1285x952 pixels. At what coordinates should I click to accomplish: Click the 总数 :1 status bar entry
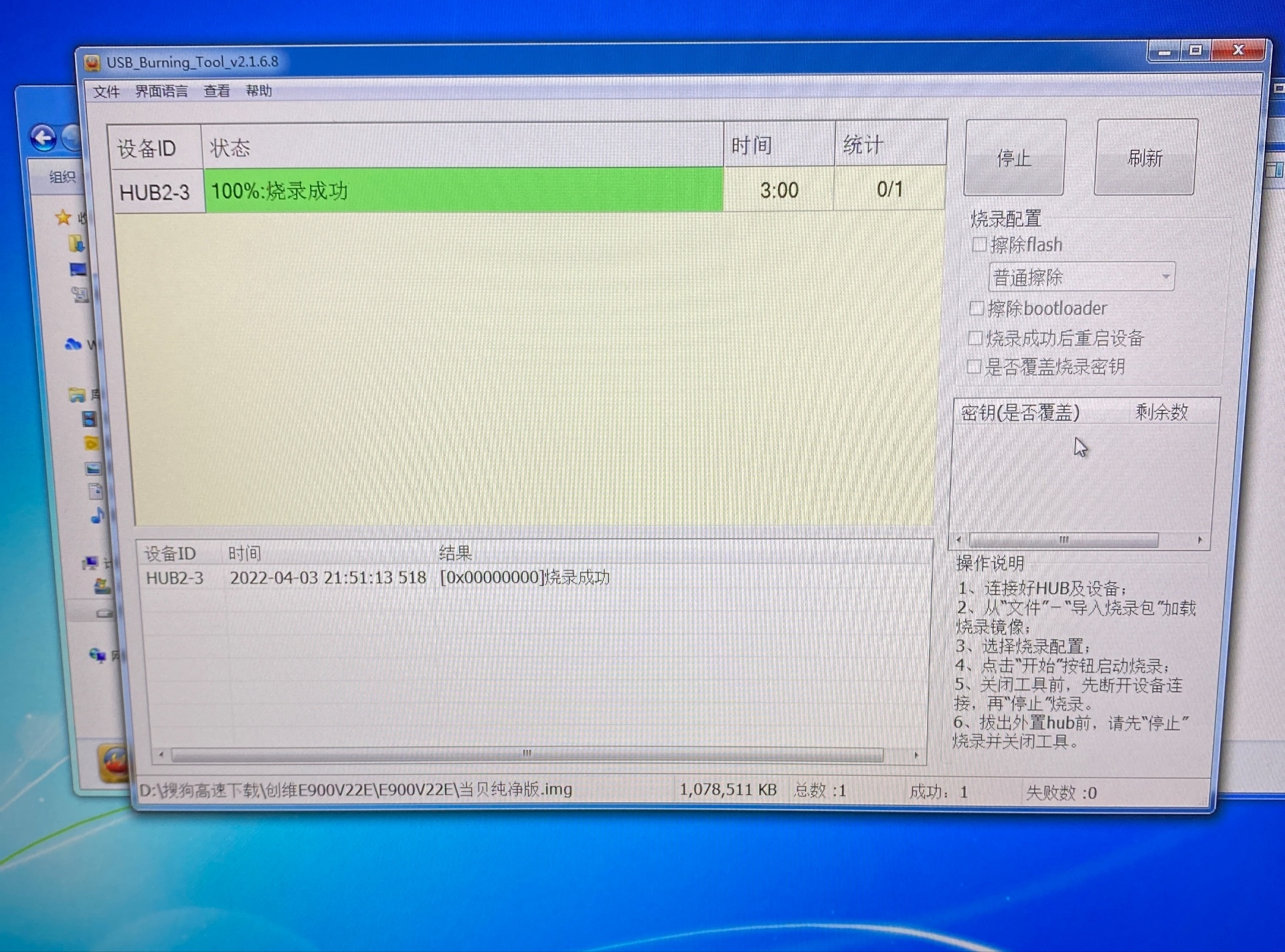pyautogui.click(x=820, y=791)
